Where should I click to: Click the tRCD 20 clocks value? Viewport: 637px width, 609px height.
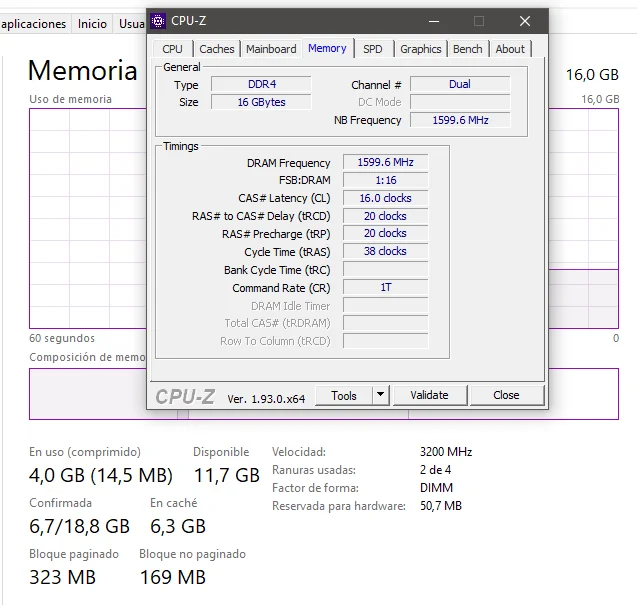pos(386,216)
